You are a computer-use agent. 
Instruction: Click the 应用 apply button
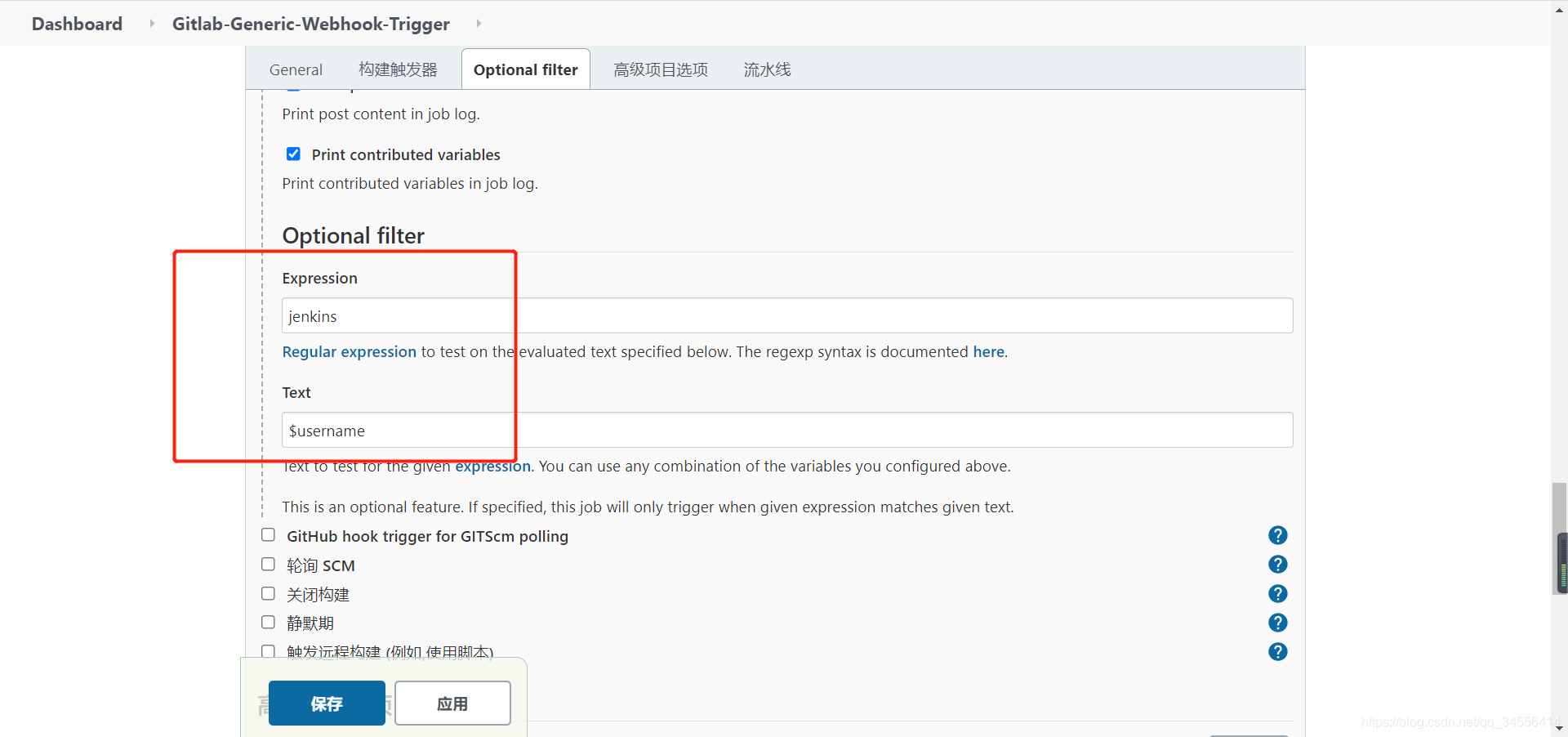(x=452, y=703)
